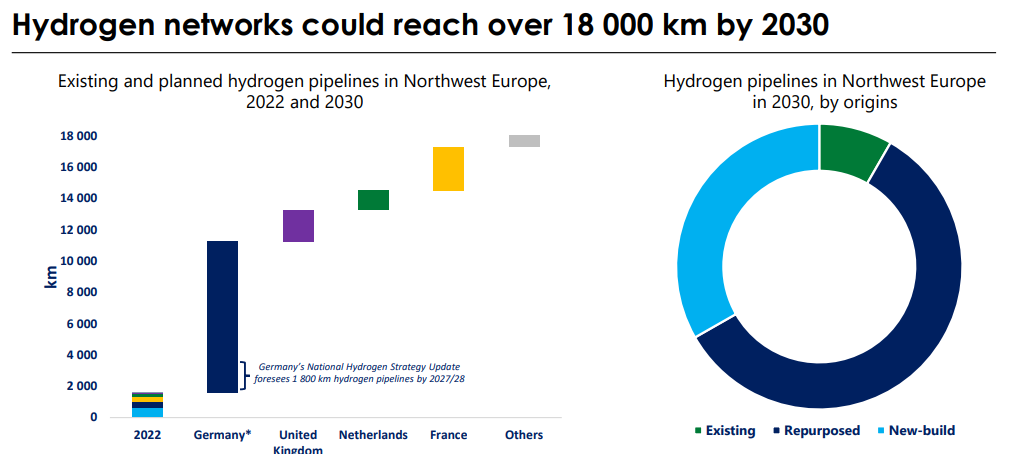Click the 'km' y-axis title
Image resolution: width=1018 pixels, height=454 pixels.
[x=51, y=277]
